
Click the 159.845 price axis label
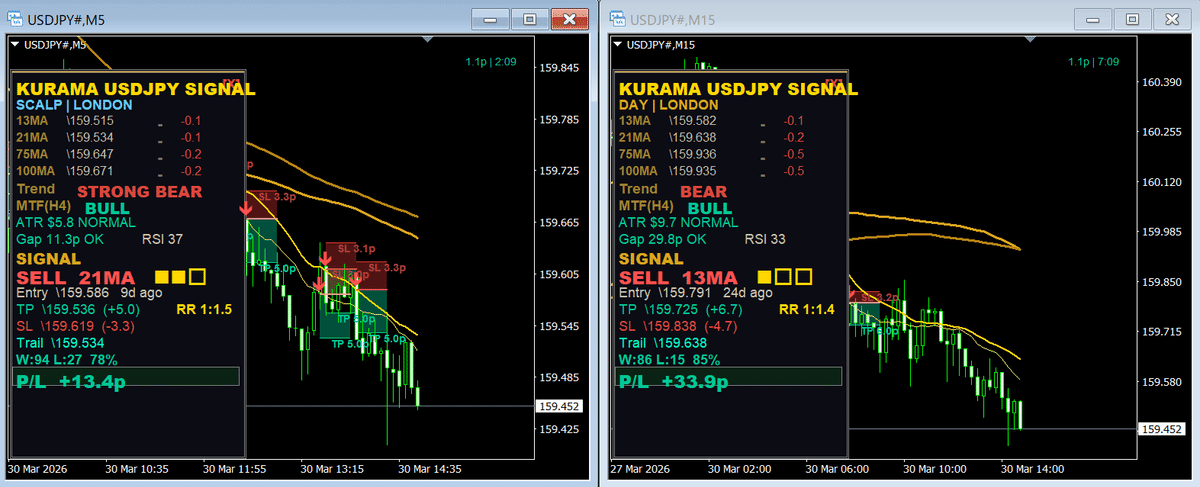click(559, 68)
